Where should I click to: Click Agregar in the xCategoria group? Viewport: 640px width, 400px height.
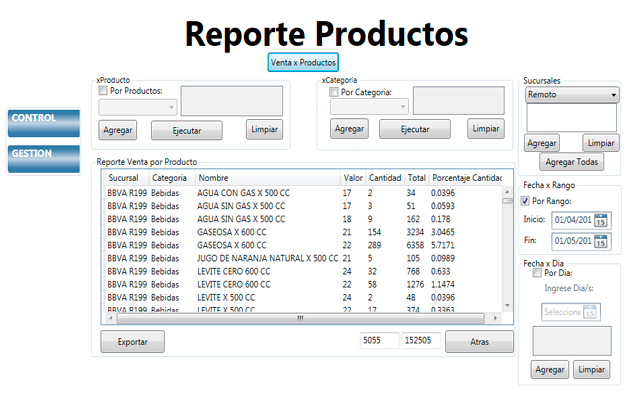(349, 129)
